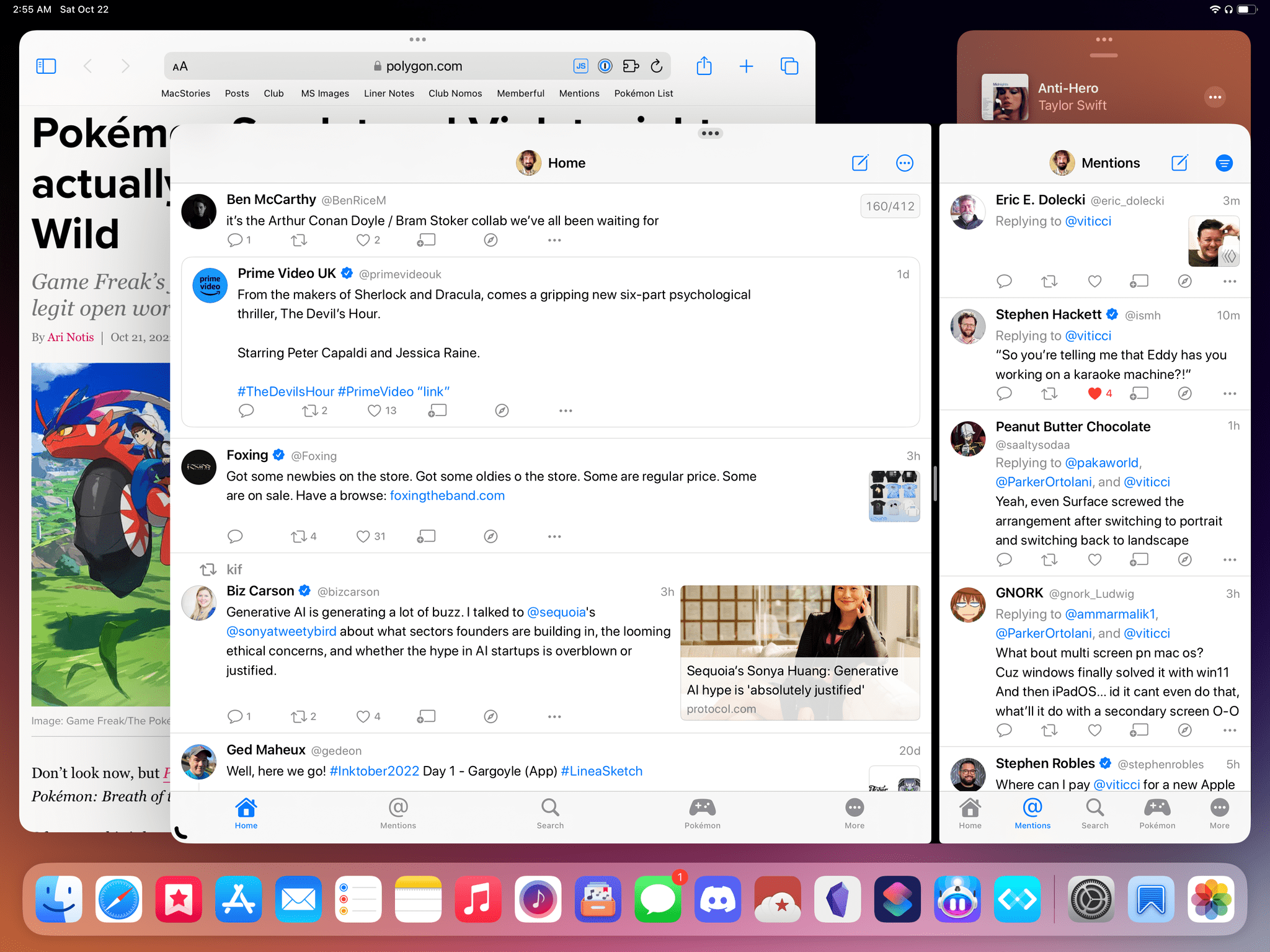
Task: Like the Prime Video UK tweet
Action: point(375,411)
